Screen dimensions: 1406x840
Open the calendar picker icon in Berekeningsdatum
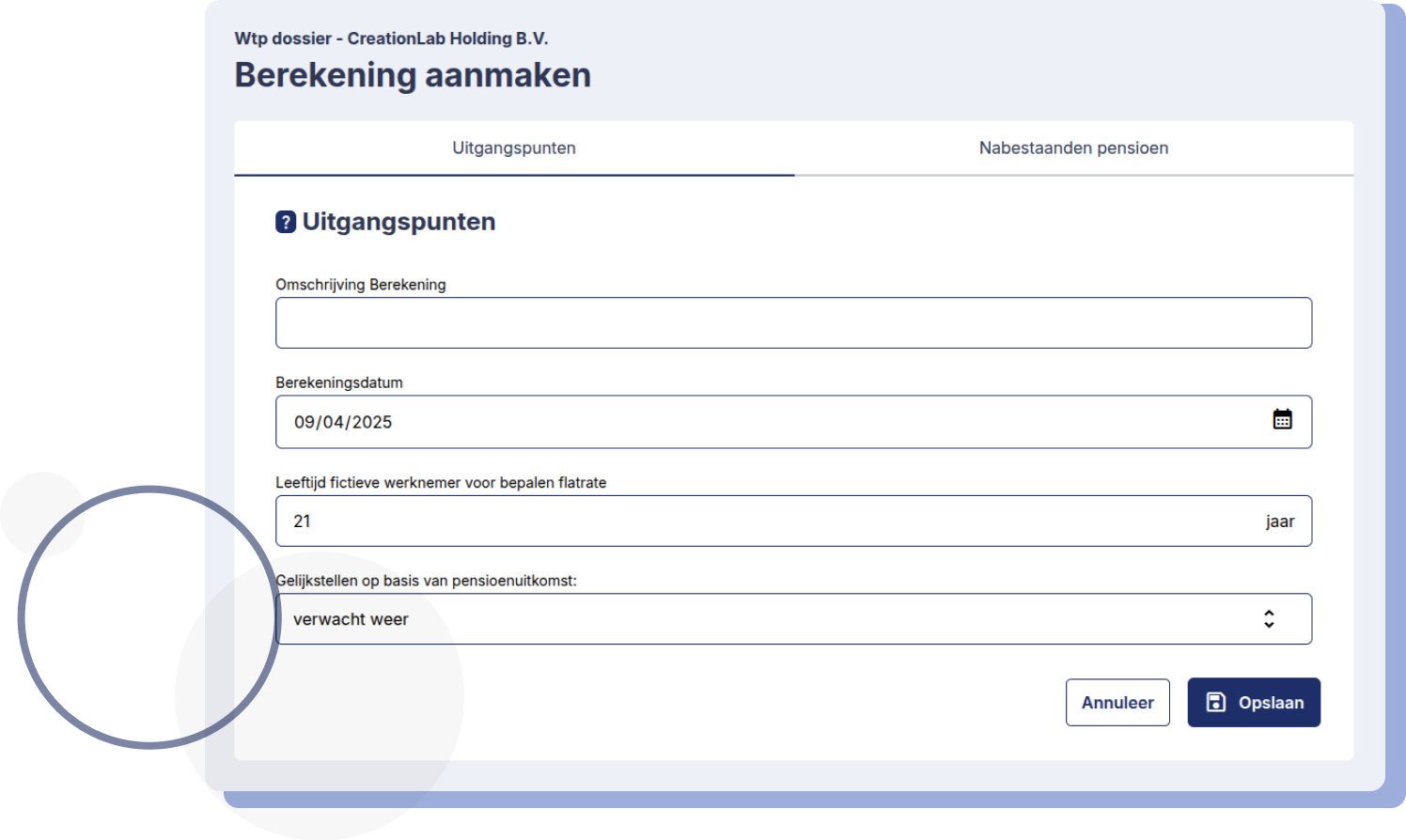[x=1282, y=420]
